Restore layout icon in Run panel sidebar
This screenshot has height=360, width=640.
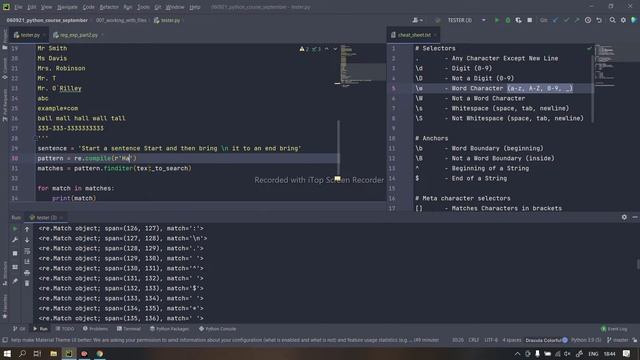15,267
